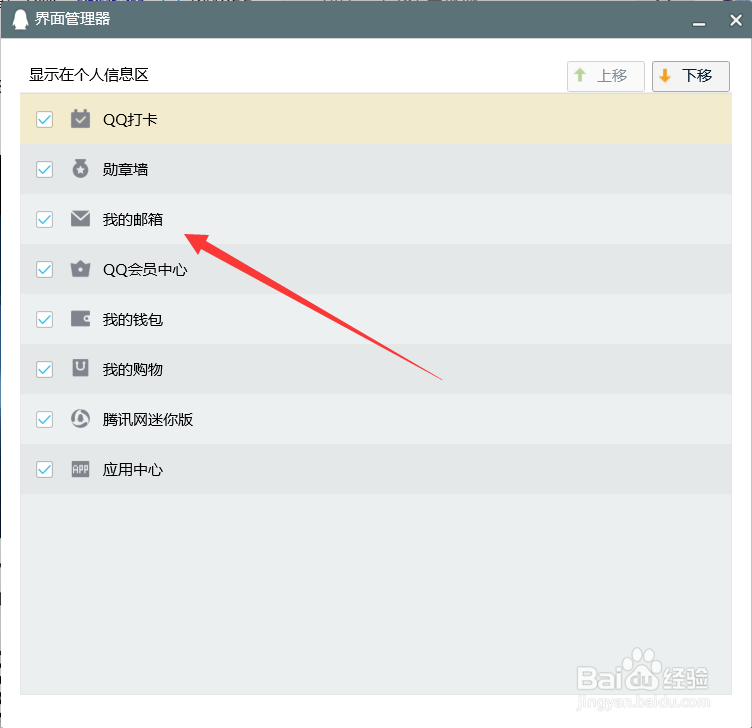Viewport: 752px width, 728px height.
Task: Select the 应用中心 row label
Action: [133, 469]
